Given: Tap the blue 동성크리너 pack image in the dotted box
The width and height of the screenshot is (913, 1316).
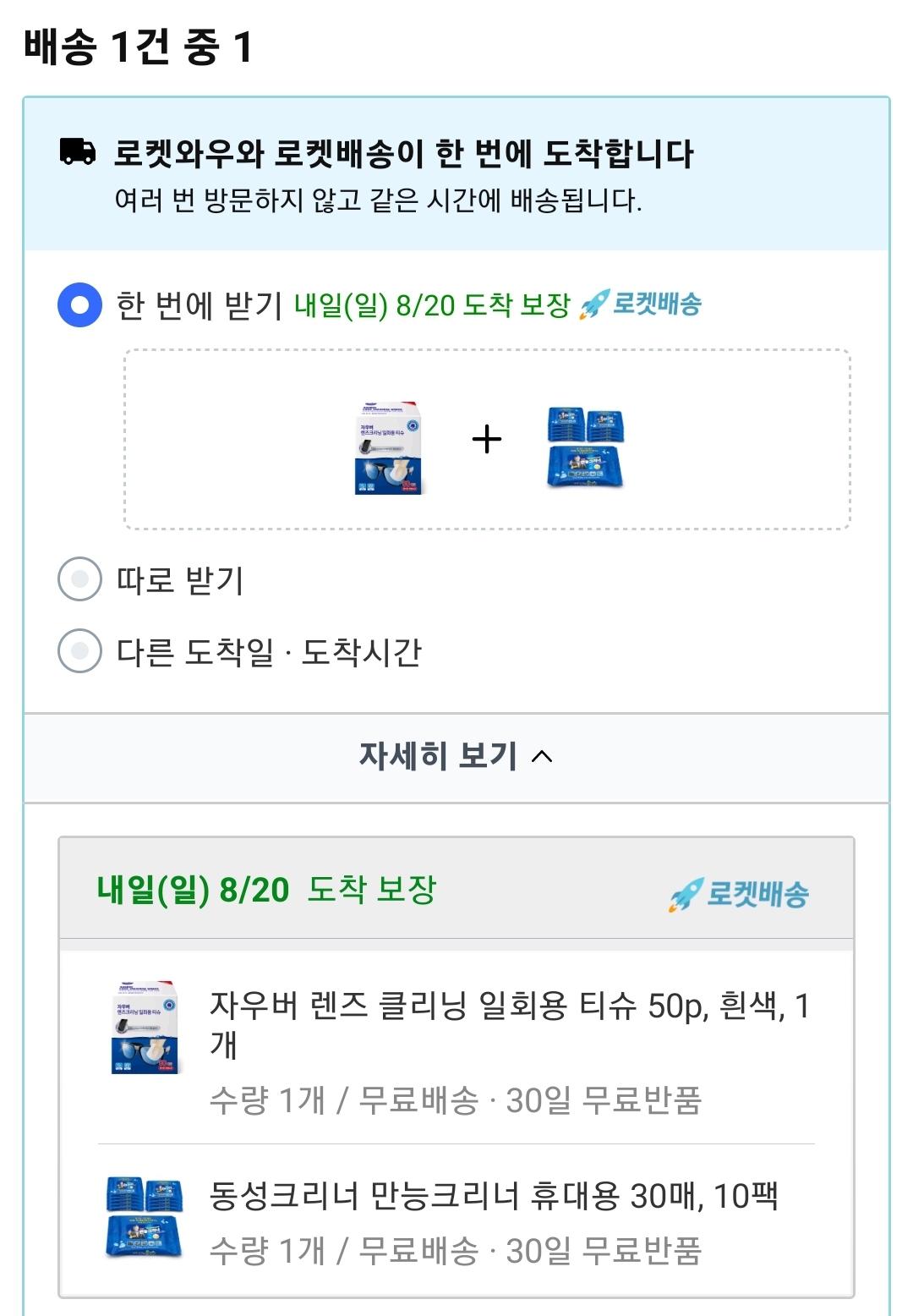Looking at the screenshot, I should pos(585,447).
